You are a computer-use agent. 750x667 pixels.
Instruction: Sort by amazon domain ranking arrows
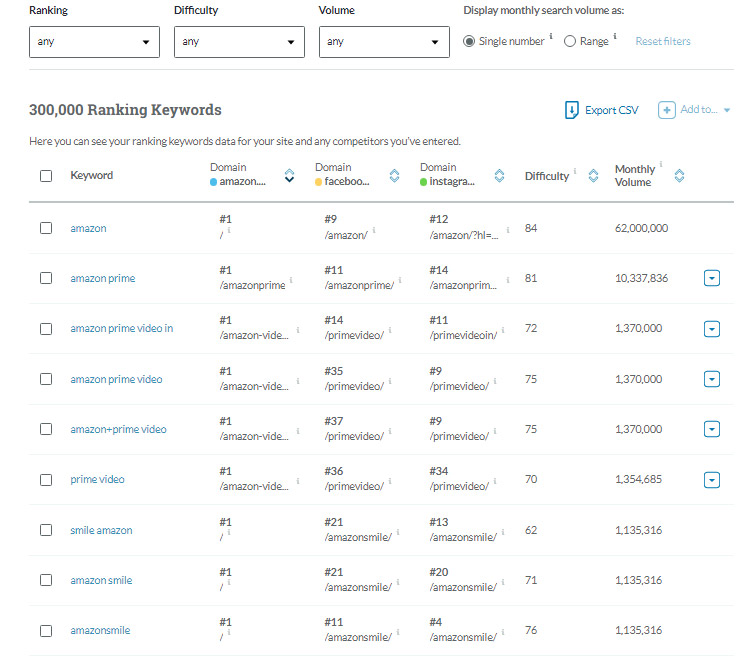290,176
